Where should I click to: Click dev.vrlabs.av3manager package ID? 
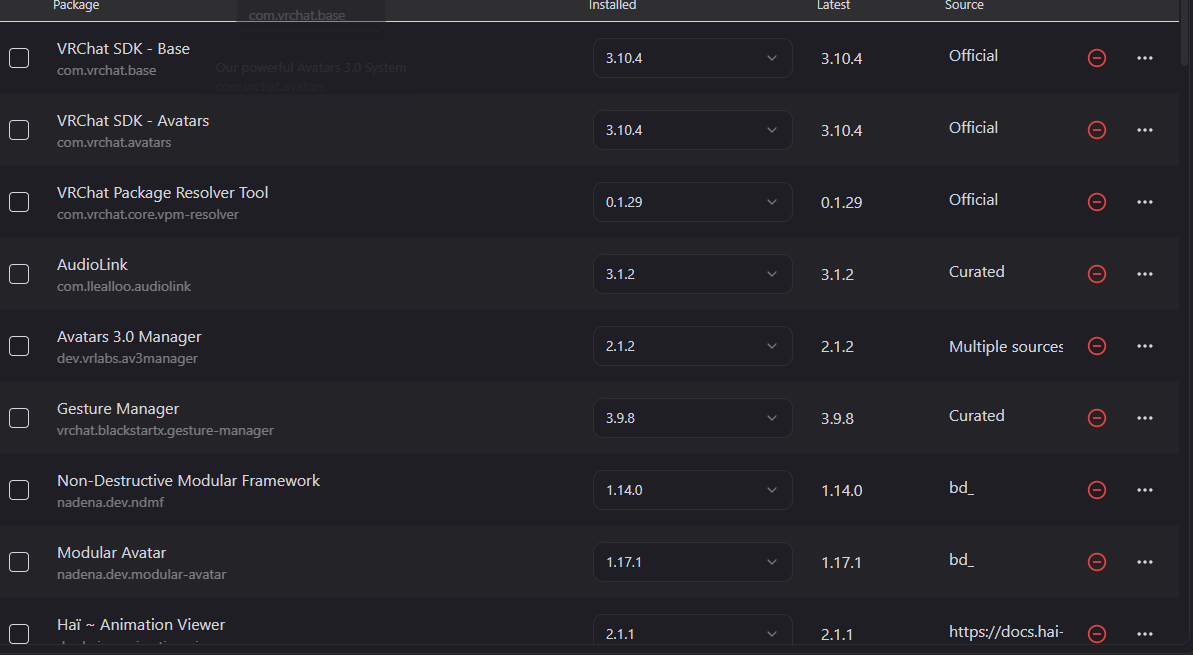tap(127, 358)
